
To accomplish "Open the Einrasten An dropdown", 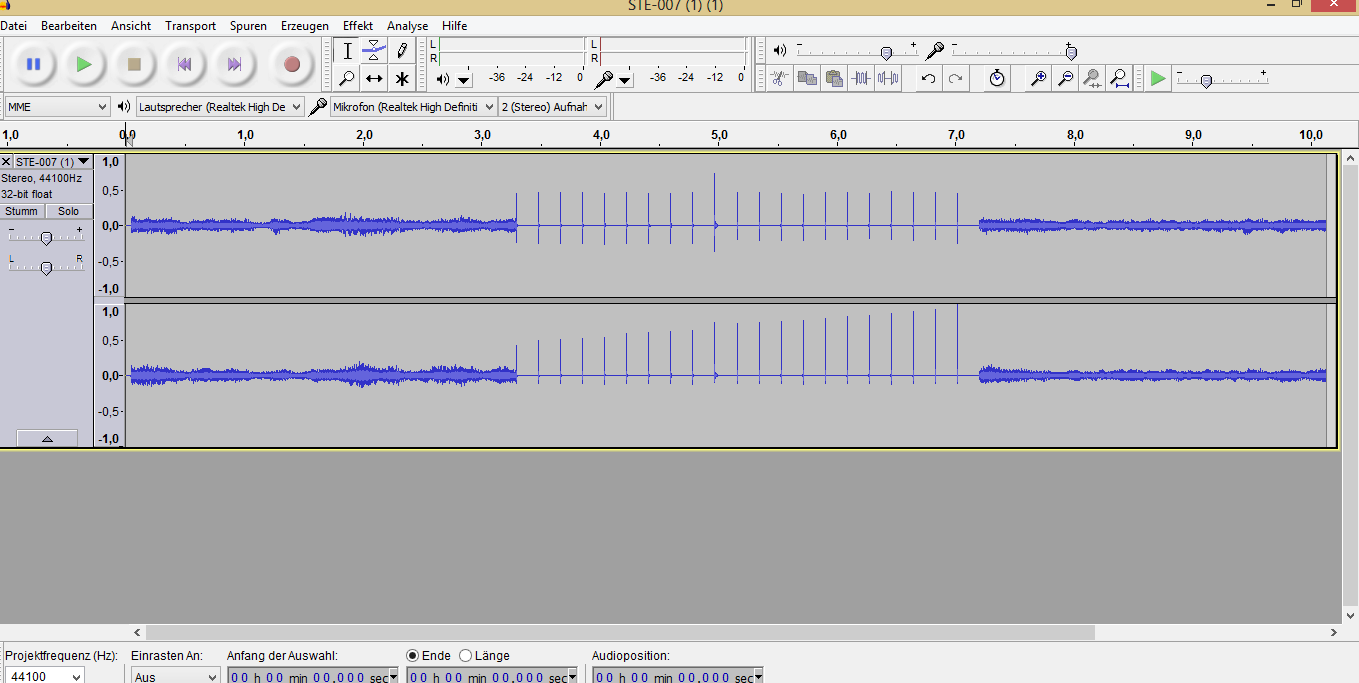I will pyautogui.click(x=175, y=676).
